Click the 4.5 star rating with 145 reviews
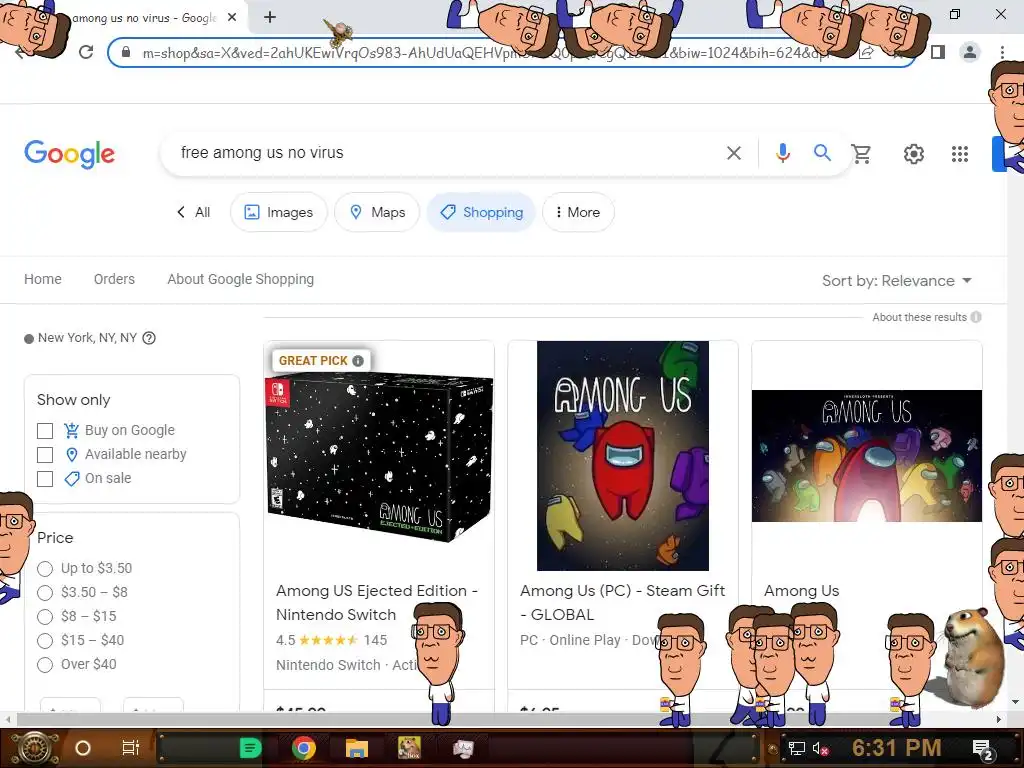The height and width of the screenshot is (768, 1024). pos(332,640)
